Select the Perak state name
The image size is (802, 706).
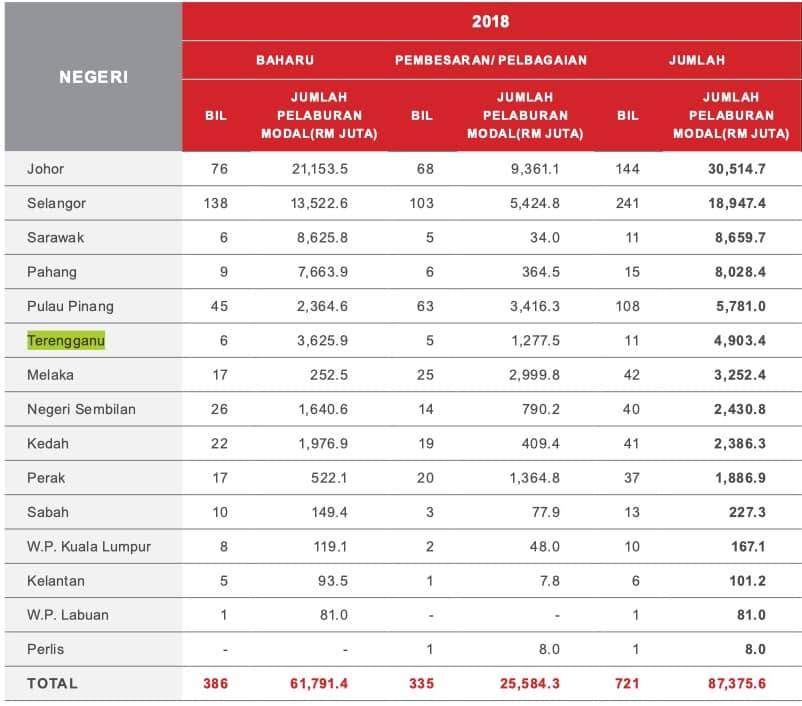(46, 478)
